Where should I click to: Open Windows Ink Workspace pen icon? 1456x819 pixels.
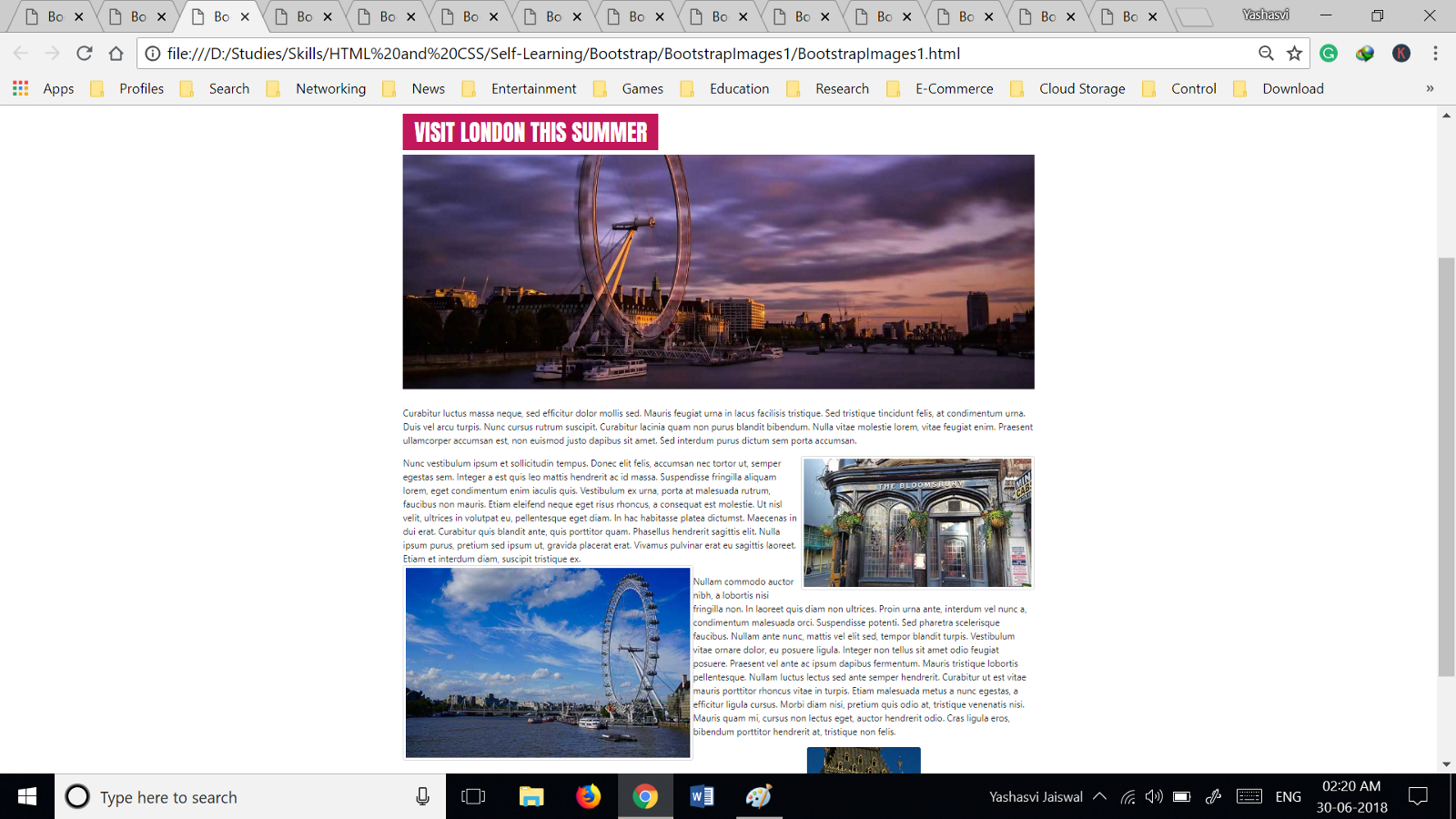(x=1213, y=797)
